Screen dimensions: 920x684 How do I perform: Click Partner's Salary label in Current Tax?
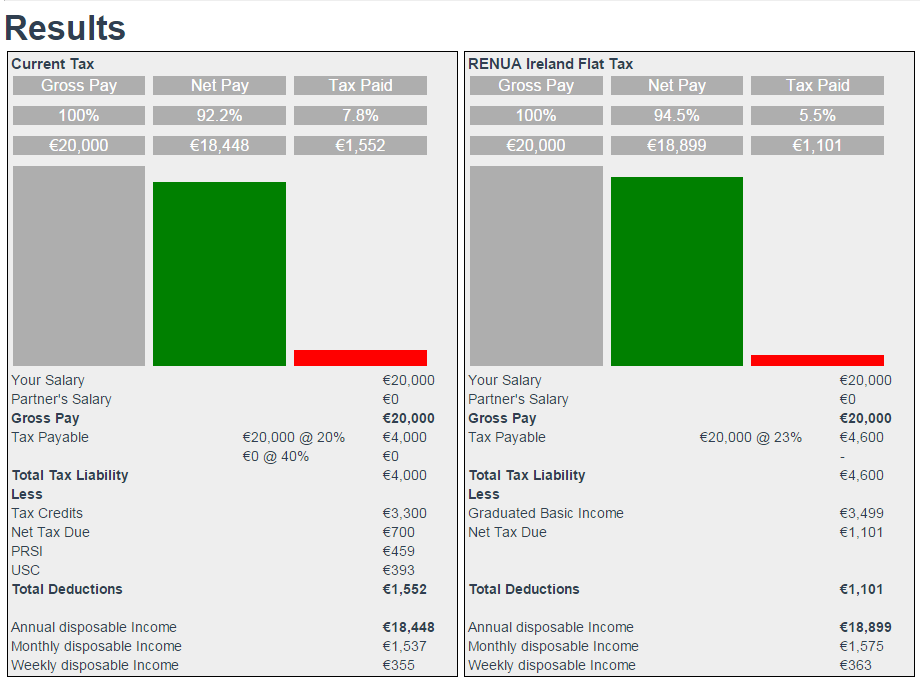point(61,399)
